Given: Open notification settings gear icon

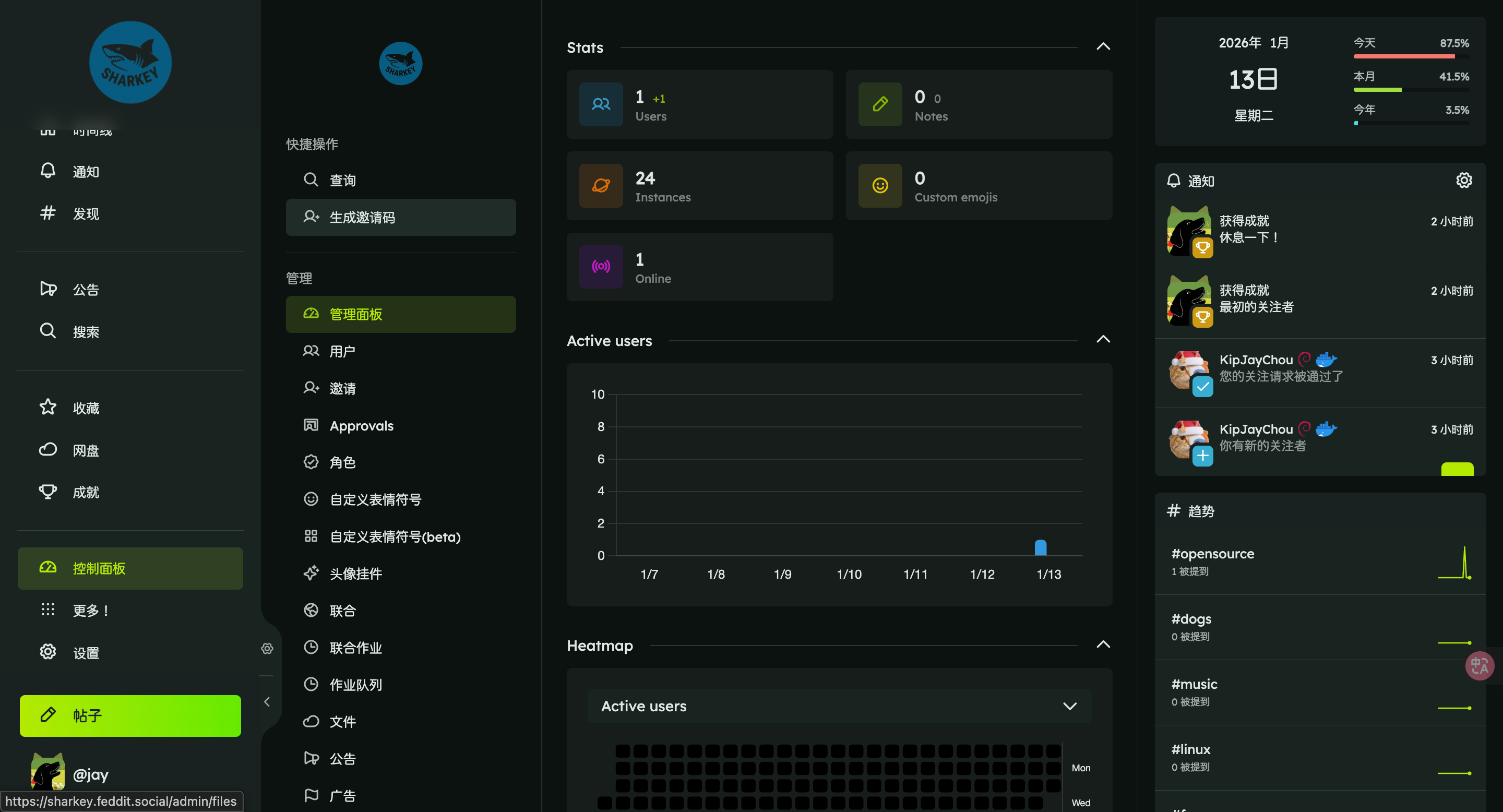Looking at the screenshot, I should tap(1463, 180).
